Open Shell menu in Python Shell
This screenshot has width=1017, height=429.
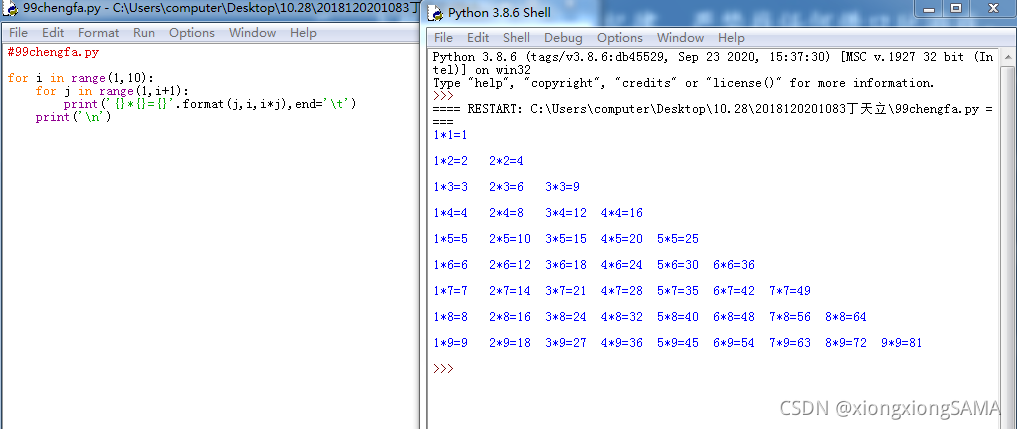coord(516,38)
